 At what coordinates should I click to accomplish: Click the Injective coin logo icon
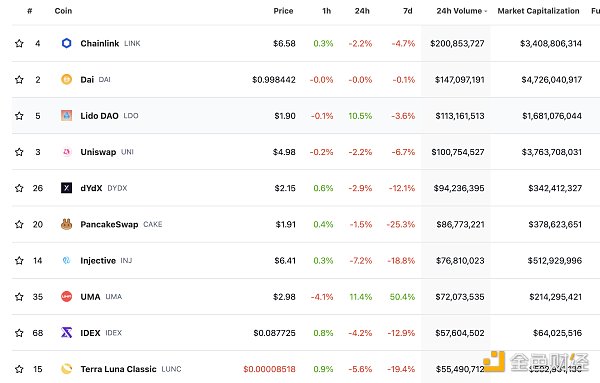click(x=66, y=261)
